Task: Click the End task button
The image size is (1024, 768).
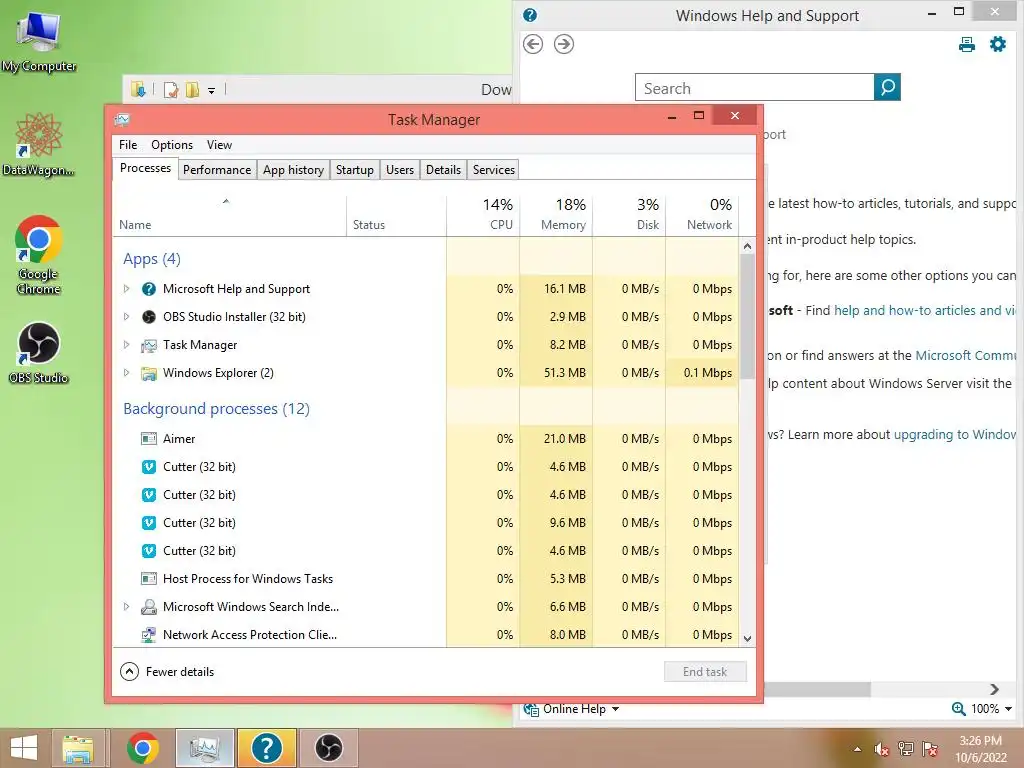Action: tap(705, 671)
